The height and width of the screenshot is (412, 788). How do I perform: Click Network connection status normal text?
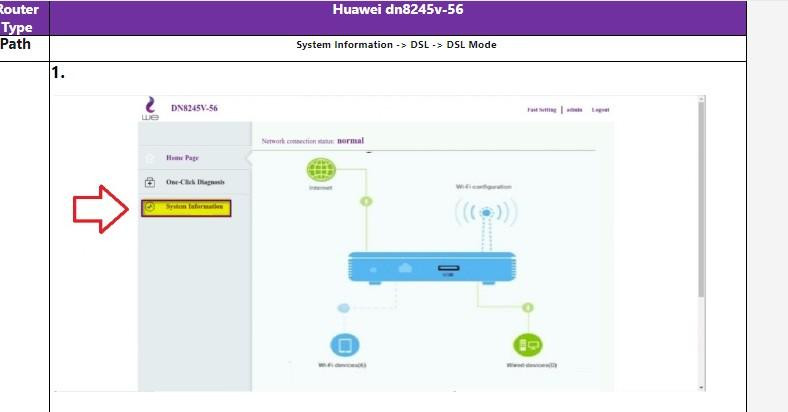(313, 141)
